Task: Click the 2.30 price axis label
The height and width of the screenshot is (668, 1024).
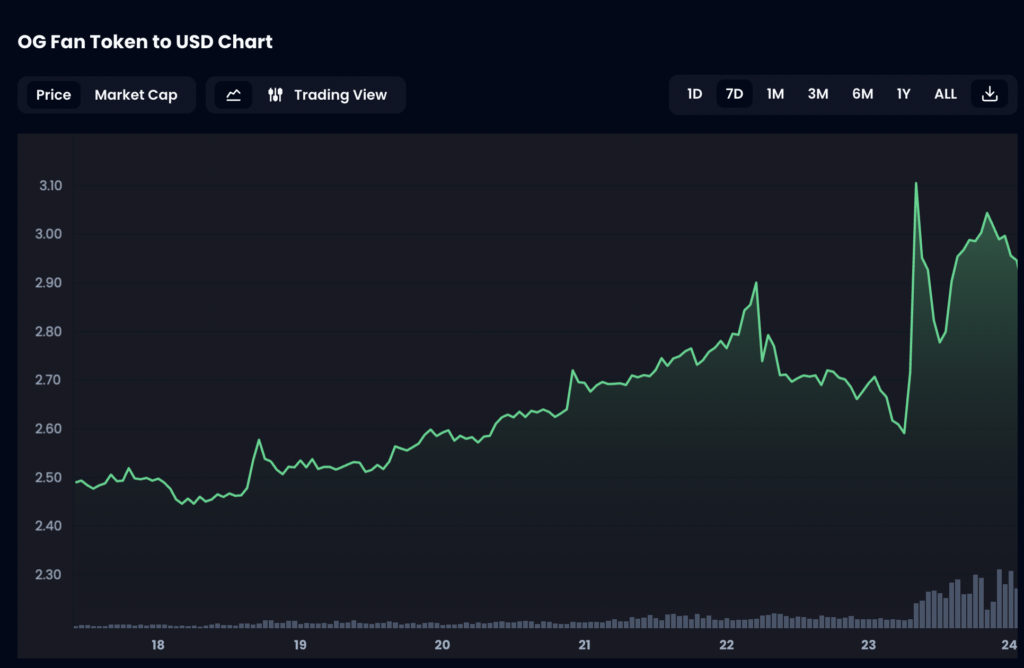Action: (48, 575)
